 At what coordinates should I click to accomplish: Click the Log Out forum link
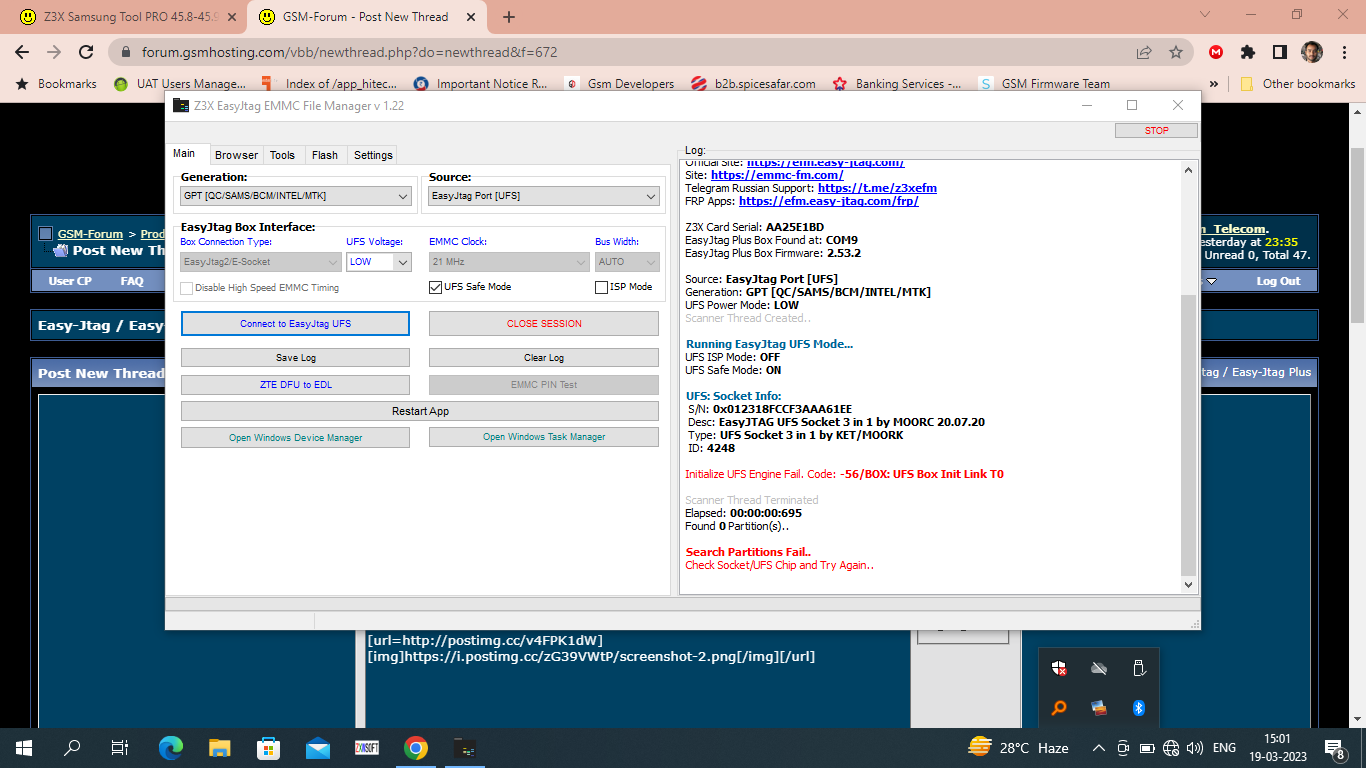[x=1278, y=281]
